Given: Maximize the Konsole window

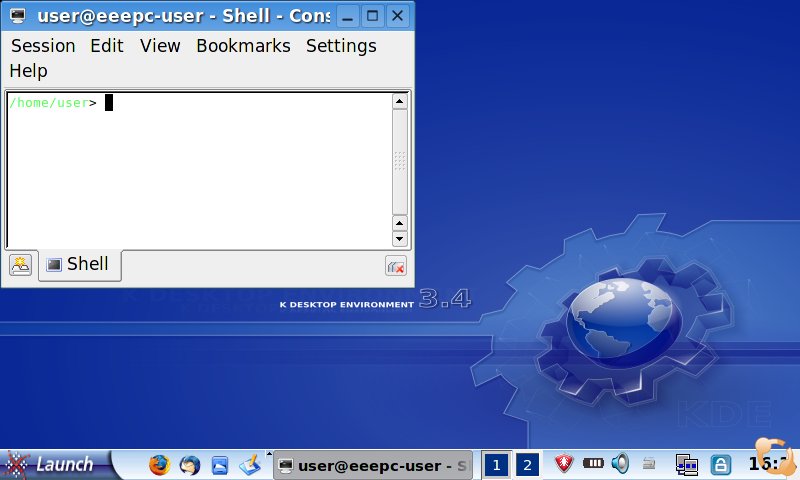Looking at the screenshot, I should point(372,16).
